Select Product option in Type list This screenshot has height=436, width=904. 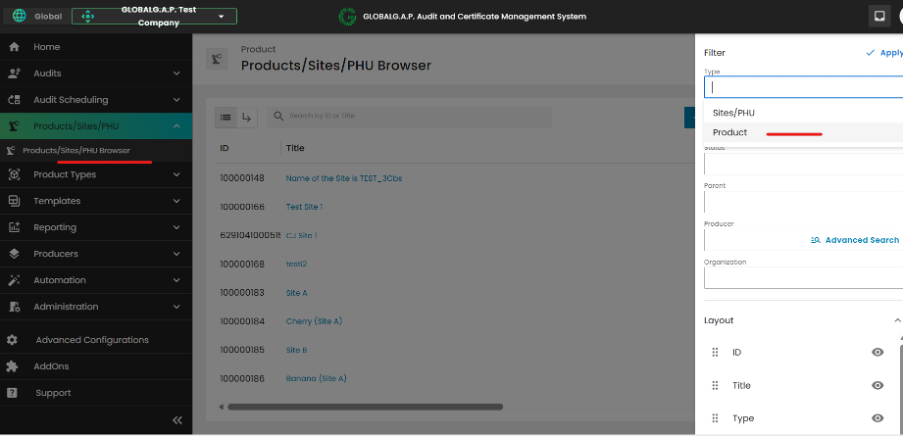[x=730, y=133]
